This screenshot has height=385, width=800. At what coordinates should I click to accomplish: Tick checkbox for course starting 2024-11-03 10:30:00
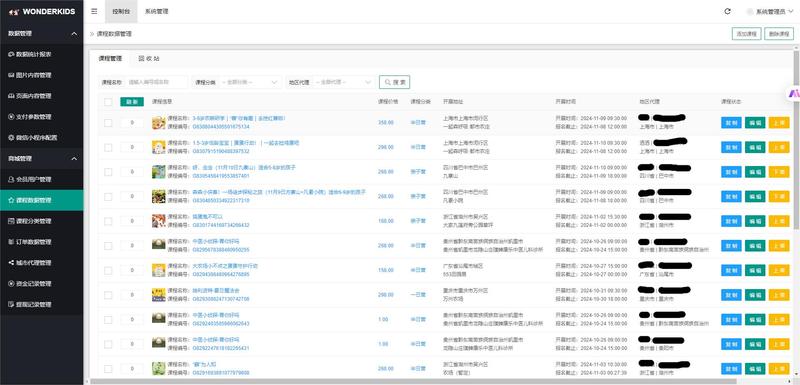click(x=108, y=369)
